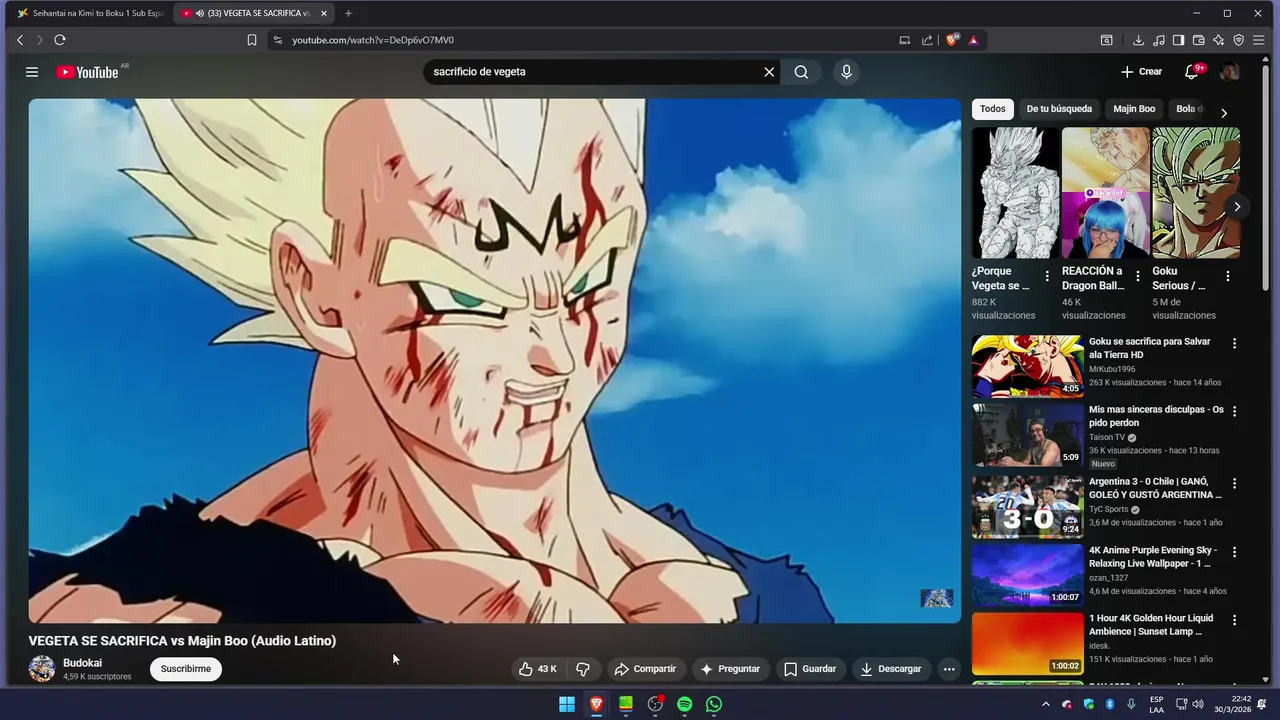1280x720 pixels.
Task: Open the Brave Wallet icon
Action: [1198, 40]
